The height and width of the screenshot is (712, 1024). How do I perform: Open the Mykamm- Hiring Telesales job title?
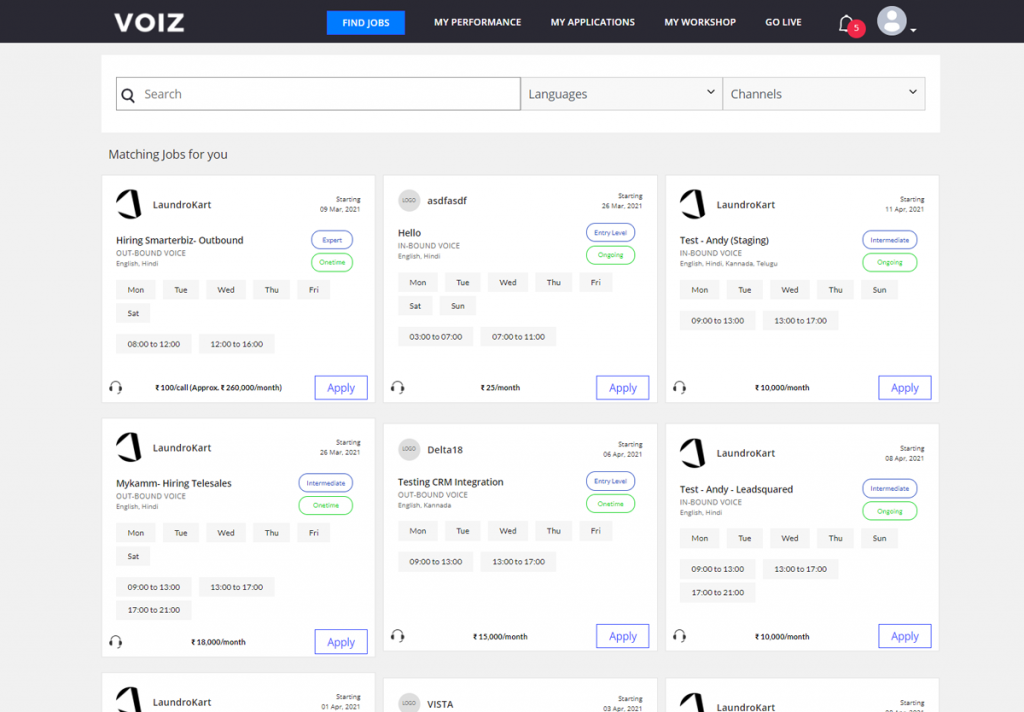[174, 483]
